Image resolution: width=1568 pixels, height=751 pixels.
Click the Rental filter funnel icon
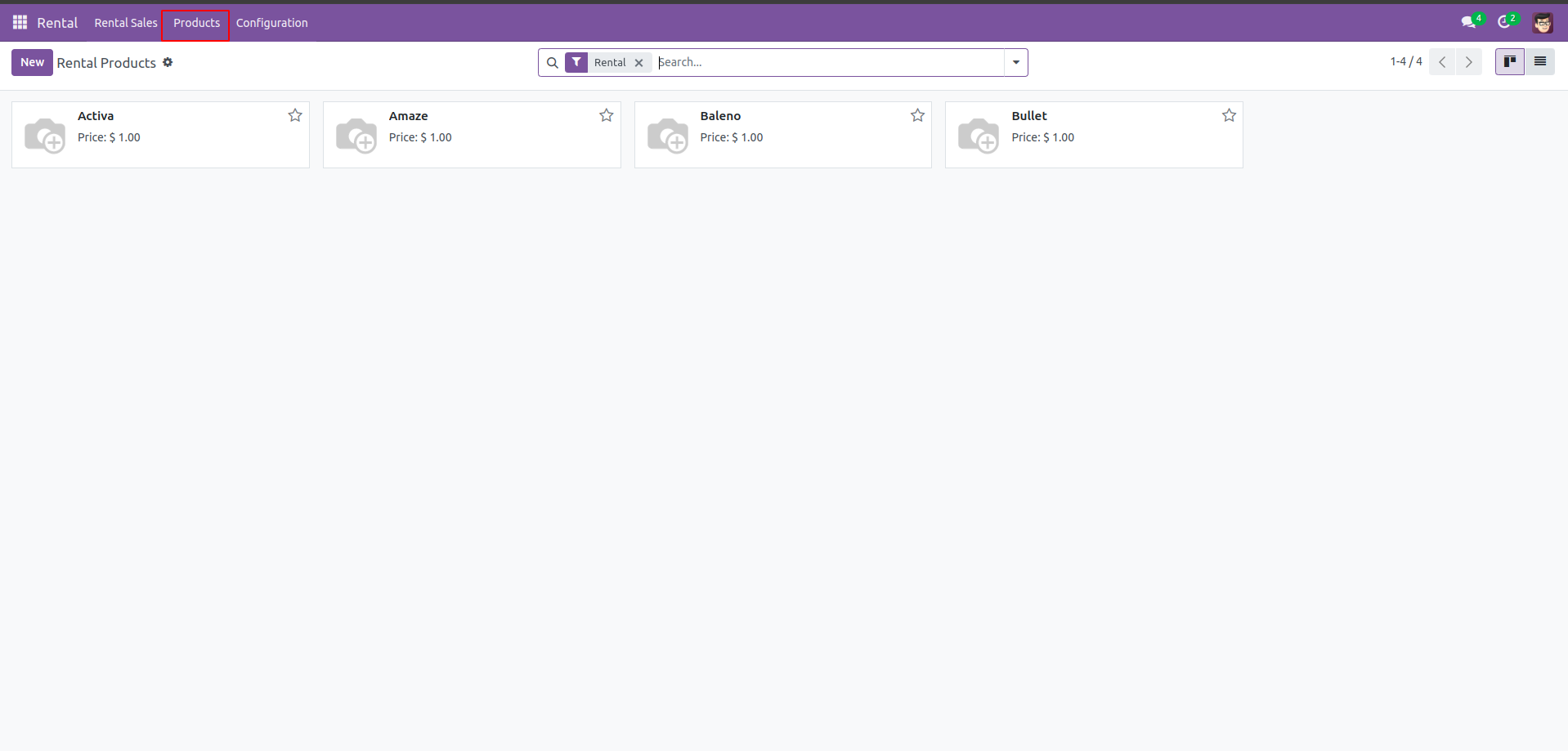click(x=576, y=62)
